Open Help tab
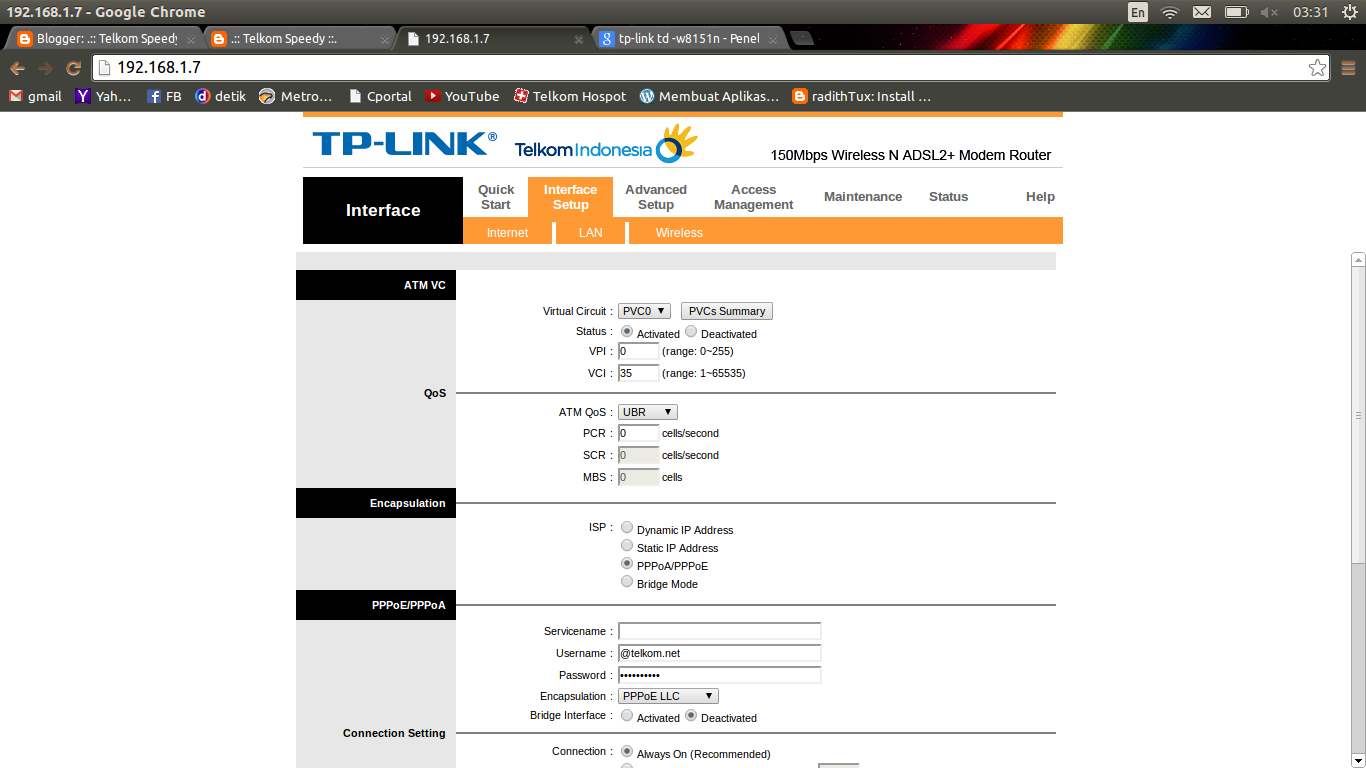Viewport: 1366px width, 768px height. (1040, 197)
